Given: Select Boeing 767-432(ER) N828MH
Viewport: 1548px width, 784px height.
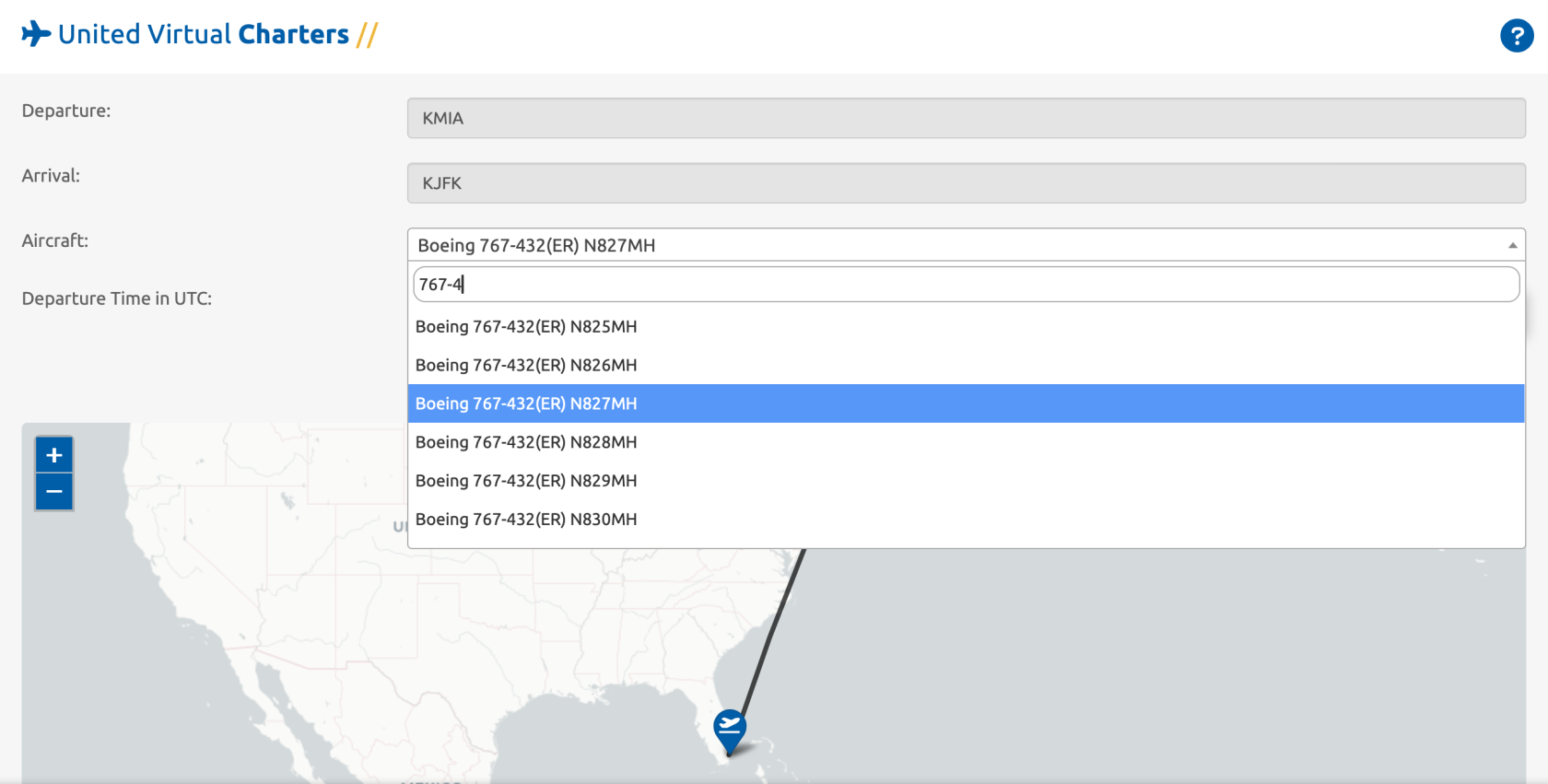Looking at the screenshot, I should click(966, 442).
